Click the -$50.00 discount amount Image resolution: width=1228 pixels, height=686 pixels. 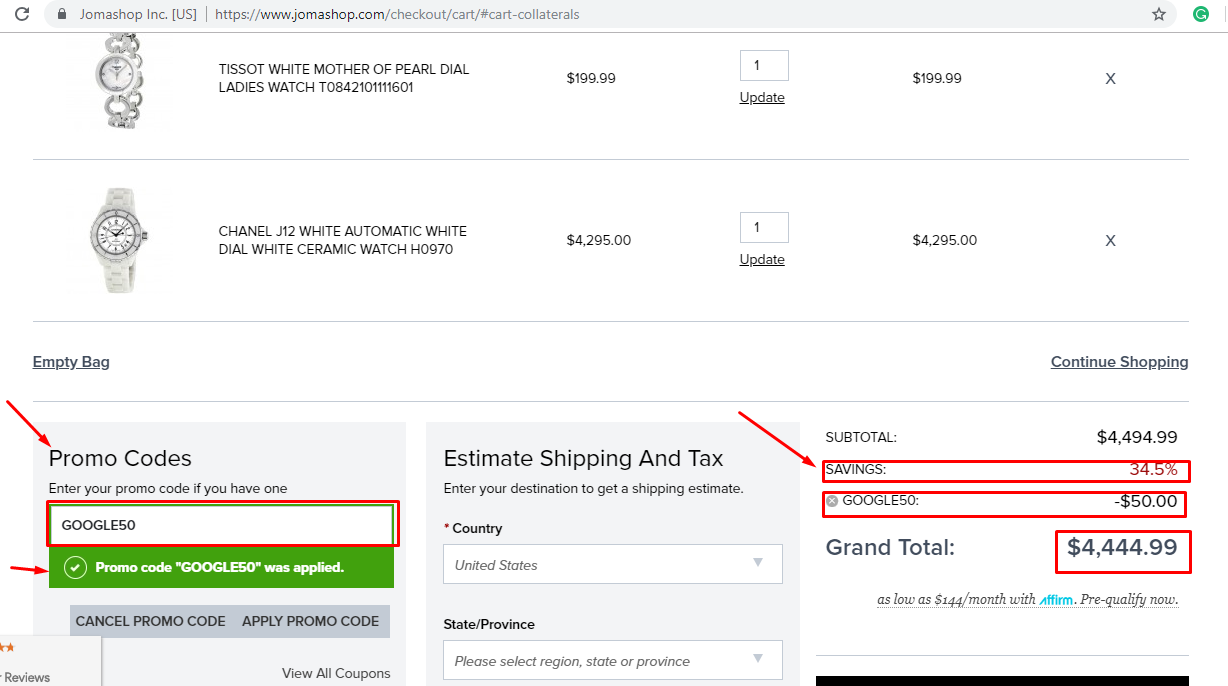(1146, 501)
